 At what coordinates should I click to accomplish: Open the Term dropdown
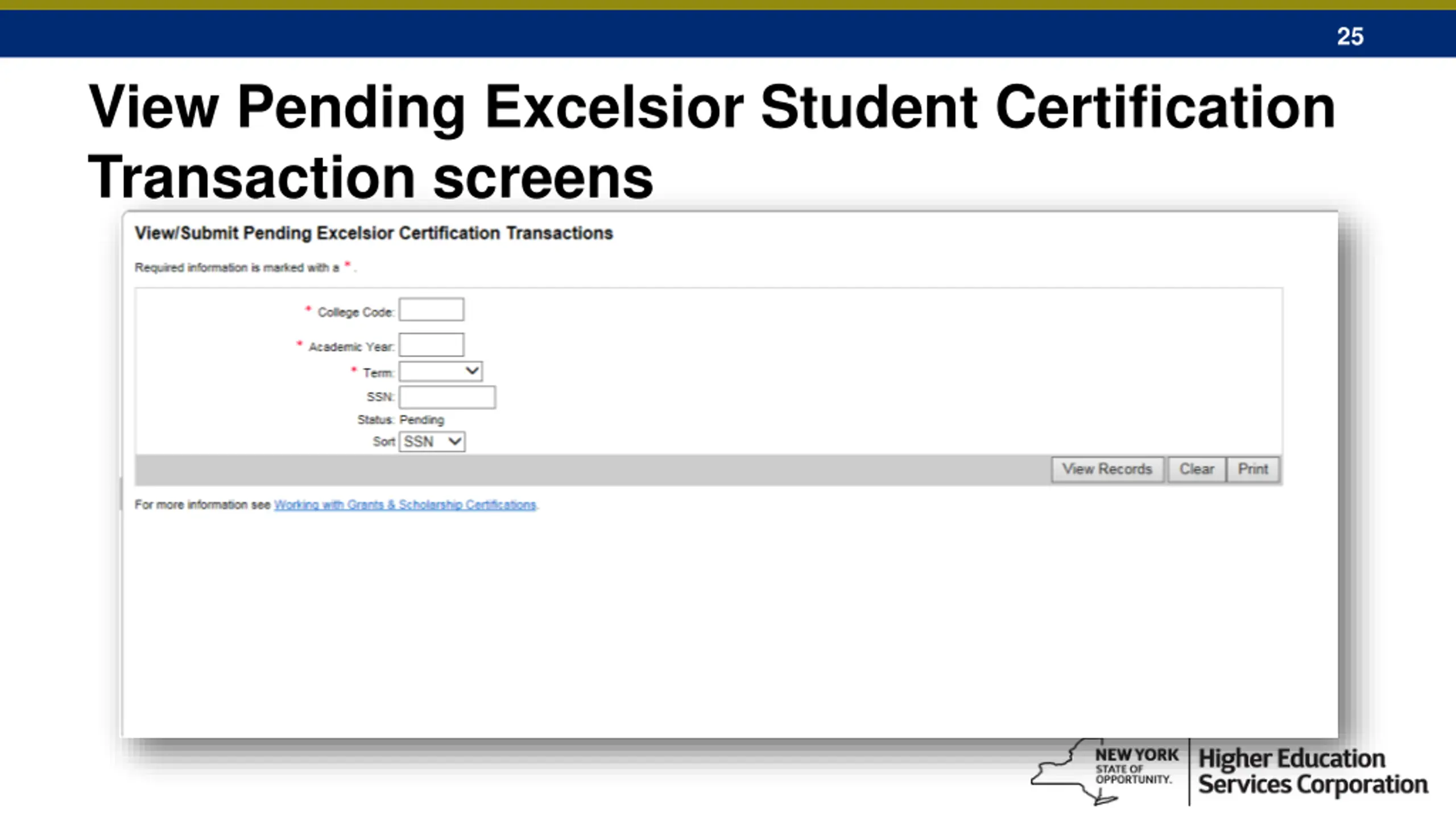[440, 371]
